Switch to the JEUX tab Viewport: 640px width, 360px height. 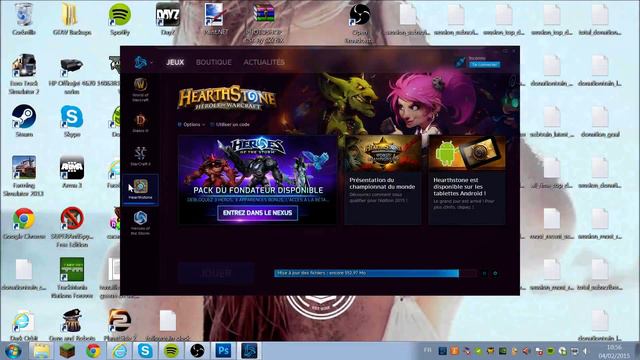coord(175,62)
